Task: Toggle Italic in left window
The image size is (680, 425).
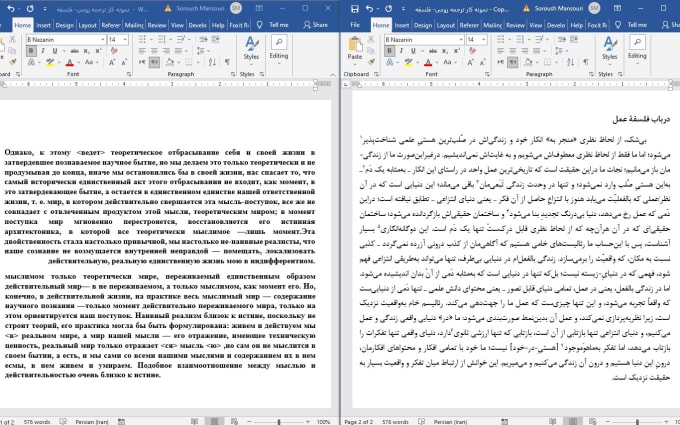Action: (x=43, y=51)
